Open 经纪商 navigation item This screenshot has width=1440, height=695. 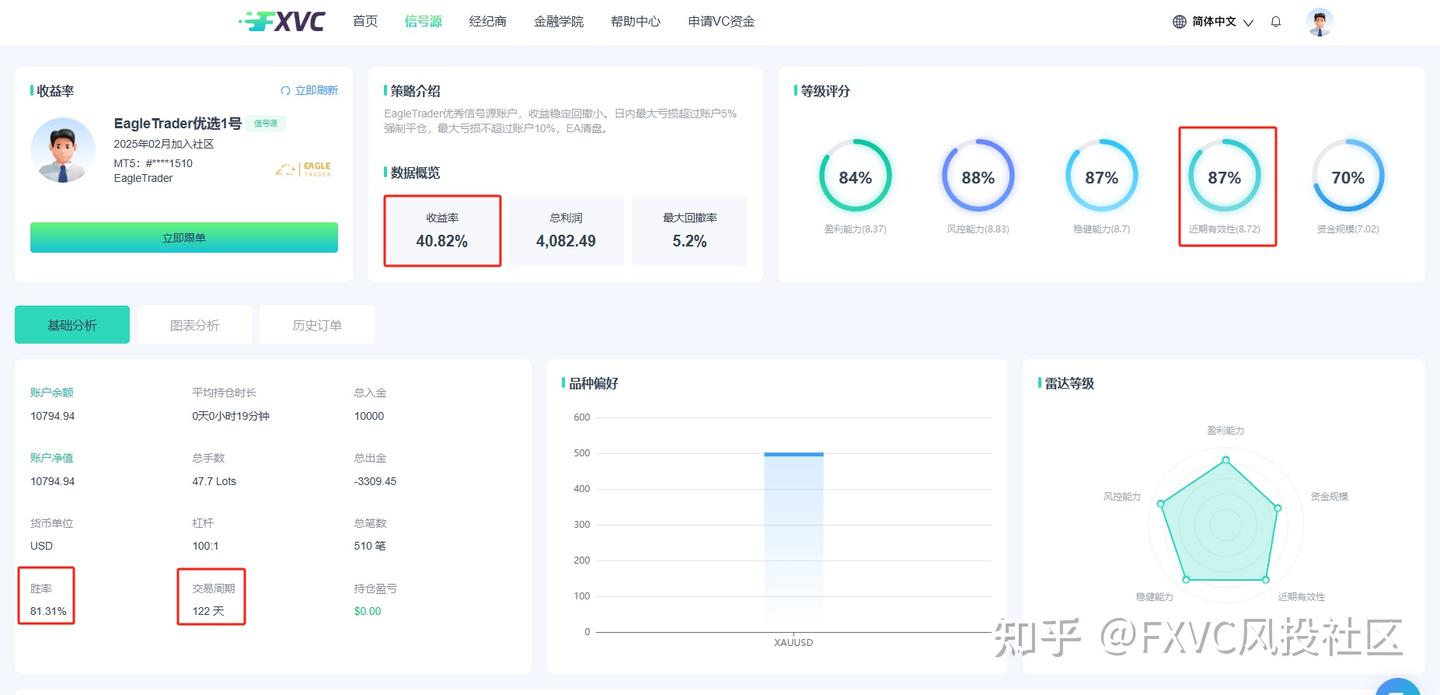(x=488, y=21)
